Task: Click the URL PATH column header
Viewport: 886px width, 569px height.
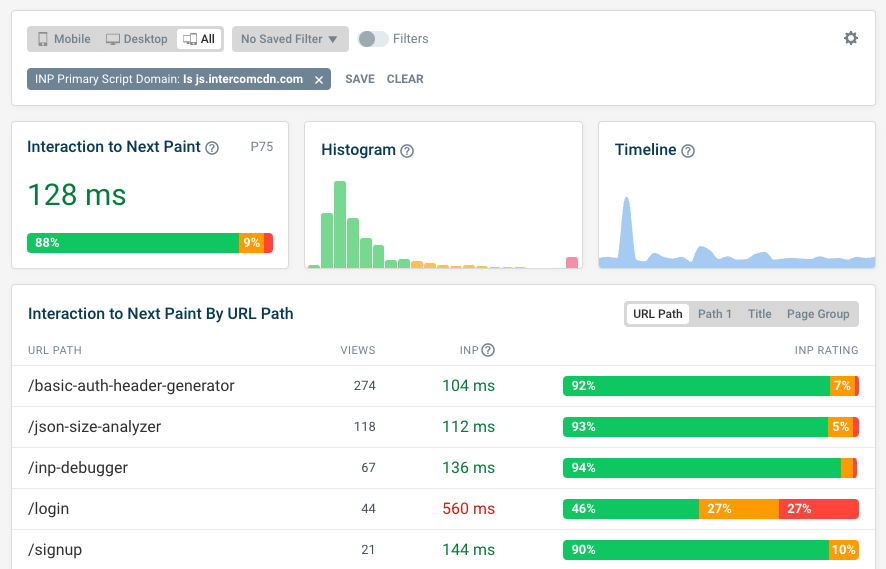Action: click(x=55, y=350)
